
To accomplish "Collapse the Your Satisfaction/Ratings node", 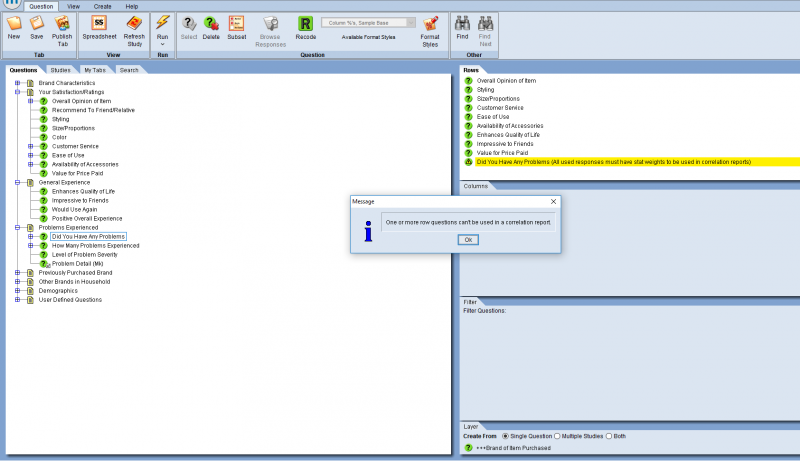I will click(x=17, y=92).
